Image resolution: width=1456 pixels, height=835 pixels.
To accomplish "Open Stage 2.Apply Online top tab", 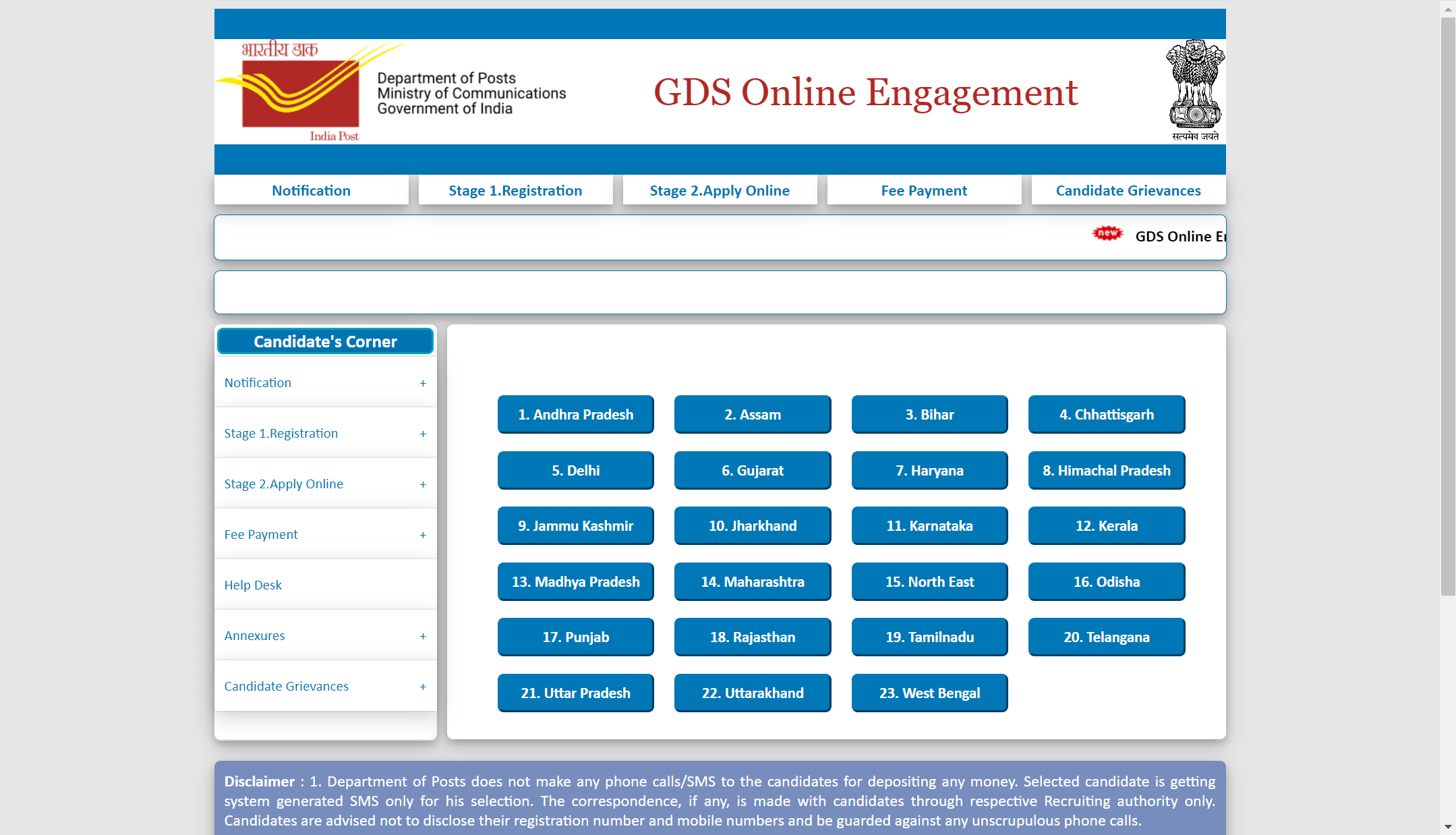I will [720, 190].
